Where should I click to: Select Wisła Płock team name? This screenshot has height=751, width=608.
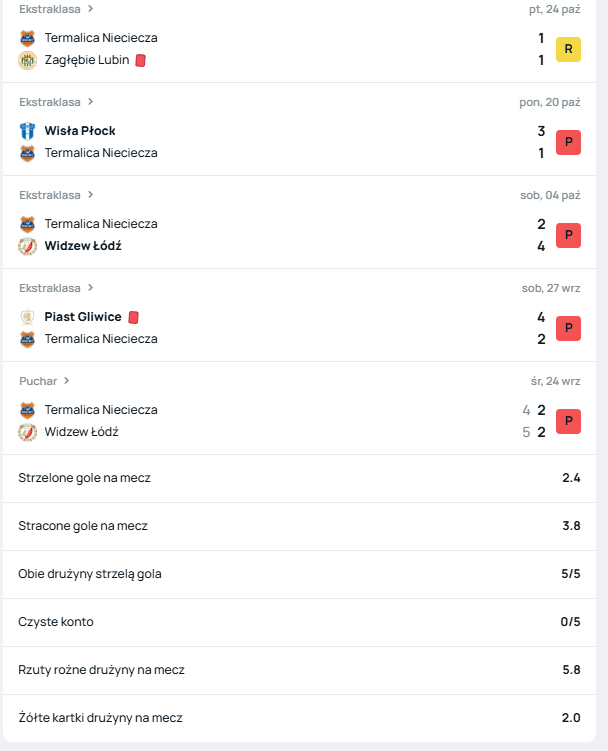(x=80, y=131)
